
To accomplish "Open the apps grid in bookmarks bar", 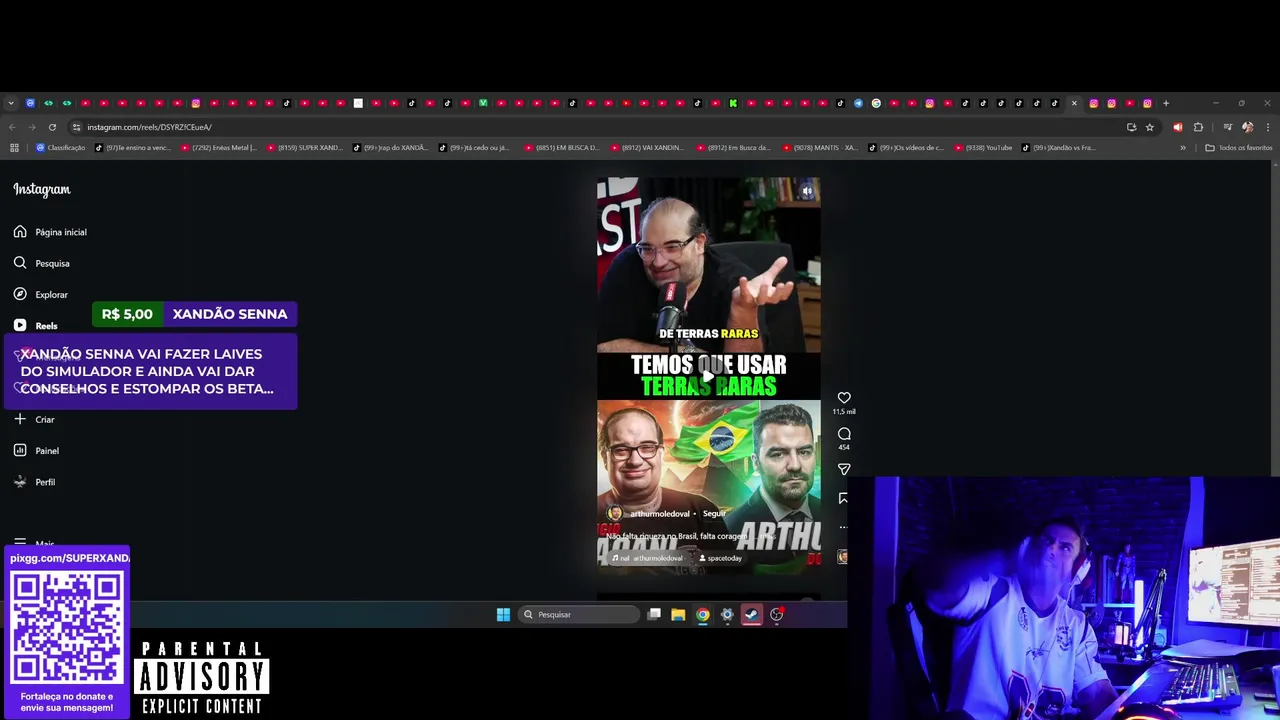I will pos(14,148).
